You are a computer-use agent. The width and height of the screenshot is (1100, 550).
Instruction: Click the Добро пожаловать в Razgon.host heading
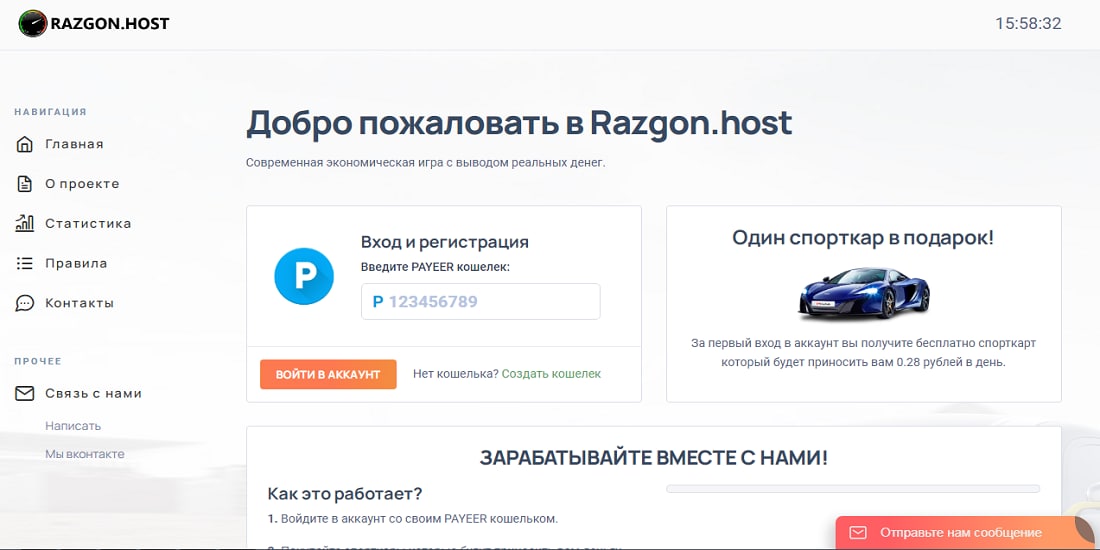pos(519,123)
